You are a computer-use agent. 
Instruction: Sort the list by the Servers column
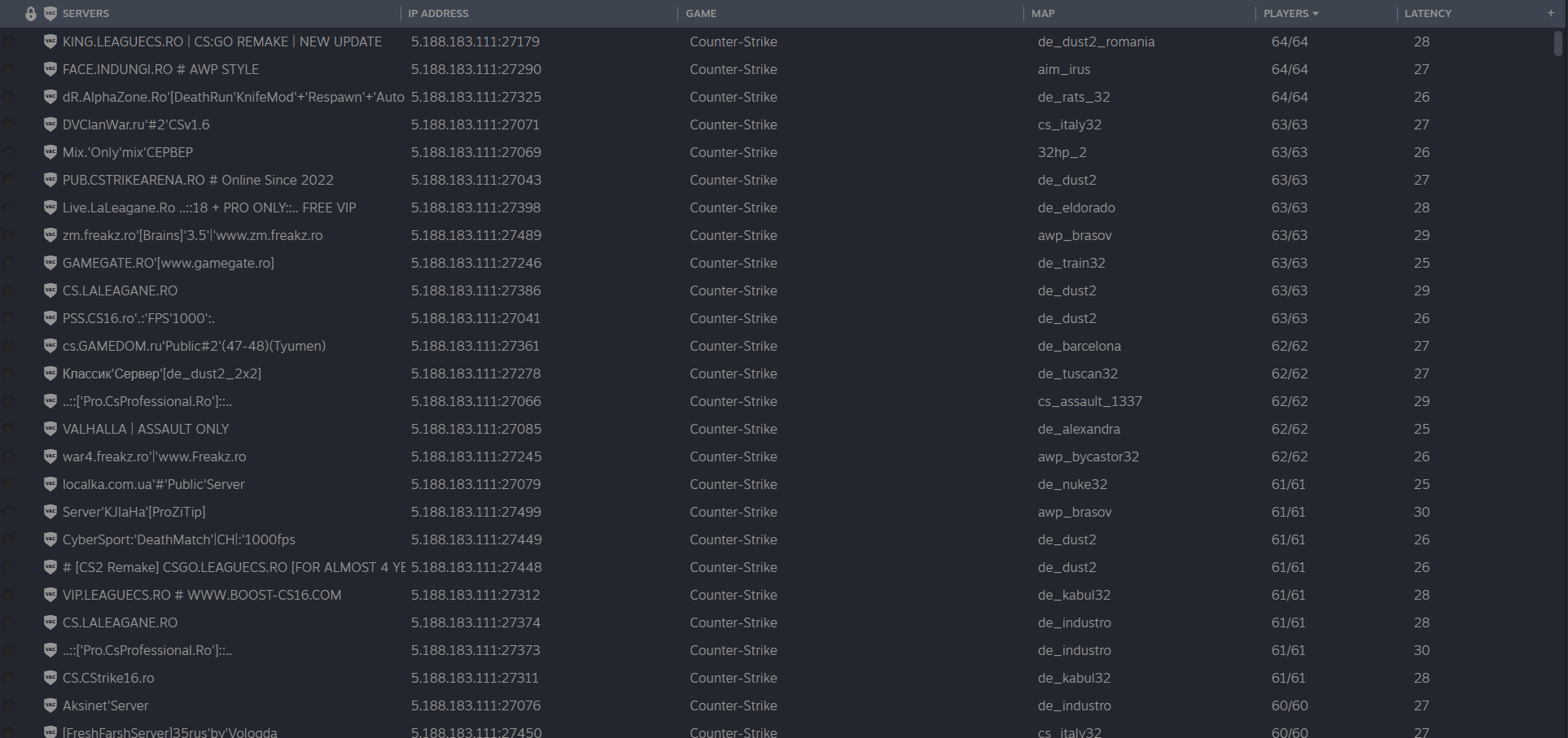pyautogui.click(x=85, y=13)
